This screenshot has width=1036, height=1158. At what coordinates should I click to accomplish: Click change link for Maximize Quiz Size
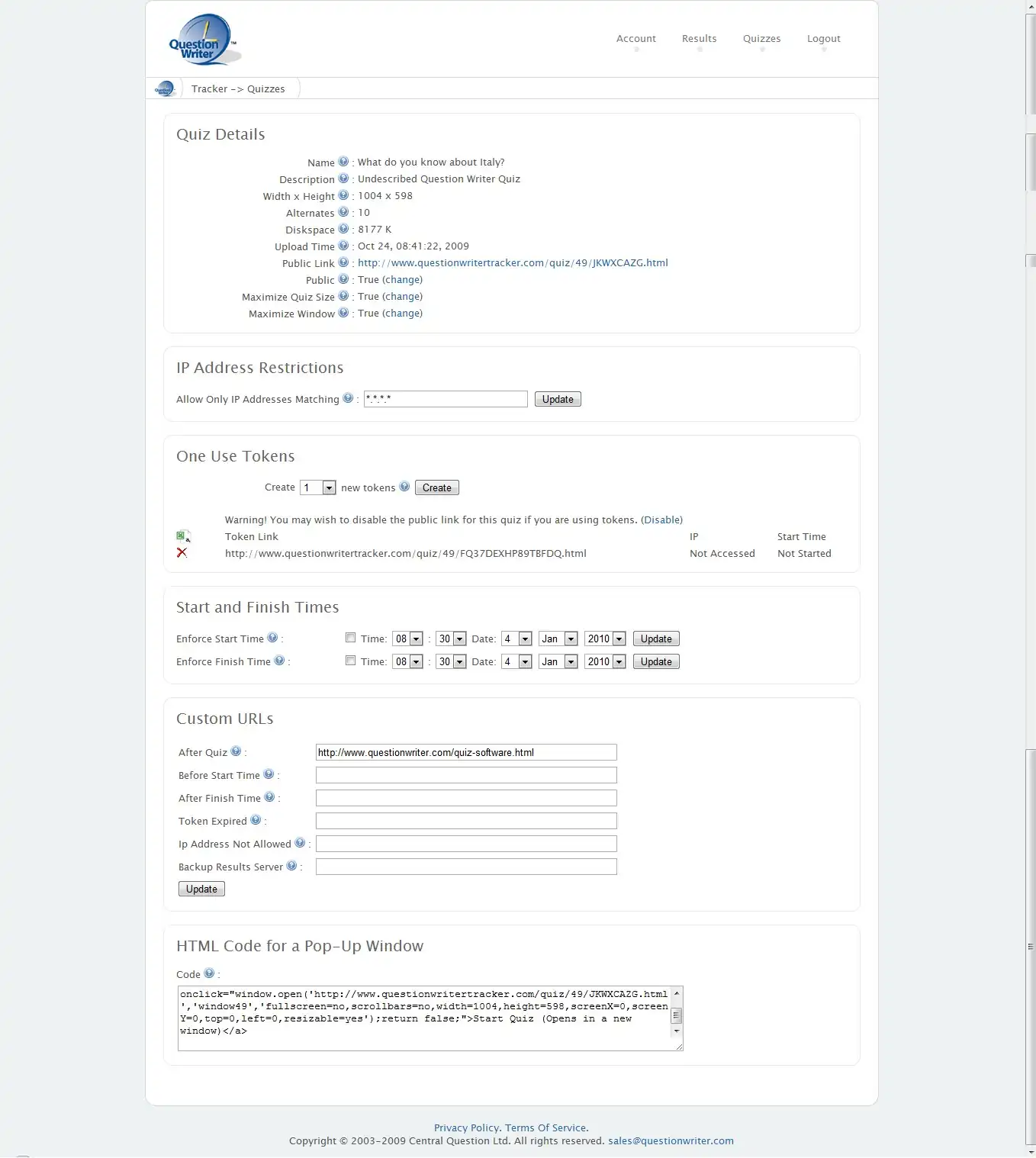click(402, 297)
